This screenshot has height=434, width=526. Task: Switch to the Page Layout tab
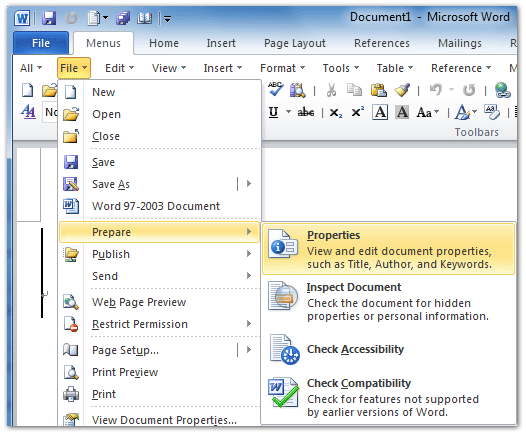(x=295, y=43)
